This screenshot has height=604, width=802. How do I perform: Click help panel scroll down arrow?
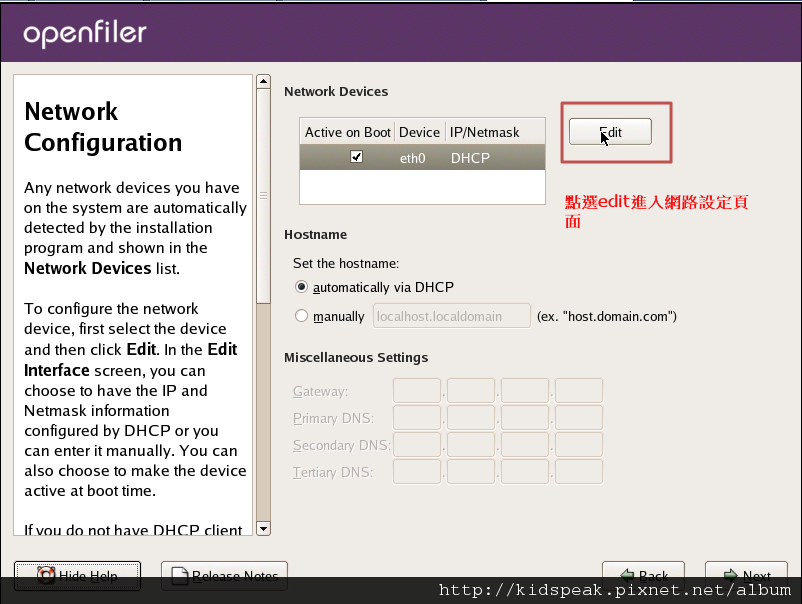click(263, 528)
